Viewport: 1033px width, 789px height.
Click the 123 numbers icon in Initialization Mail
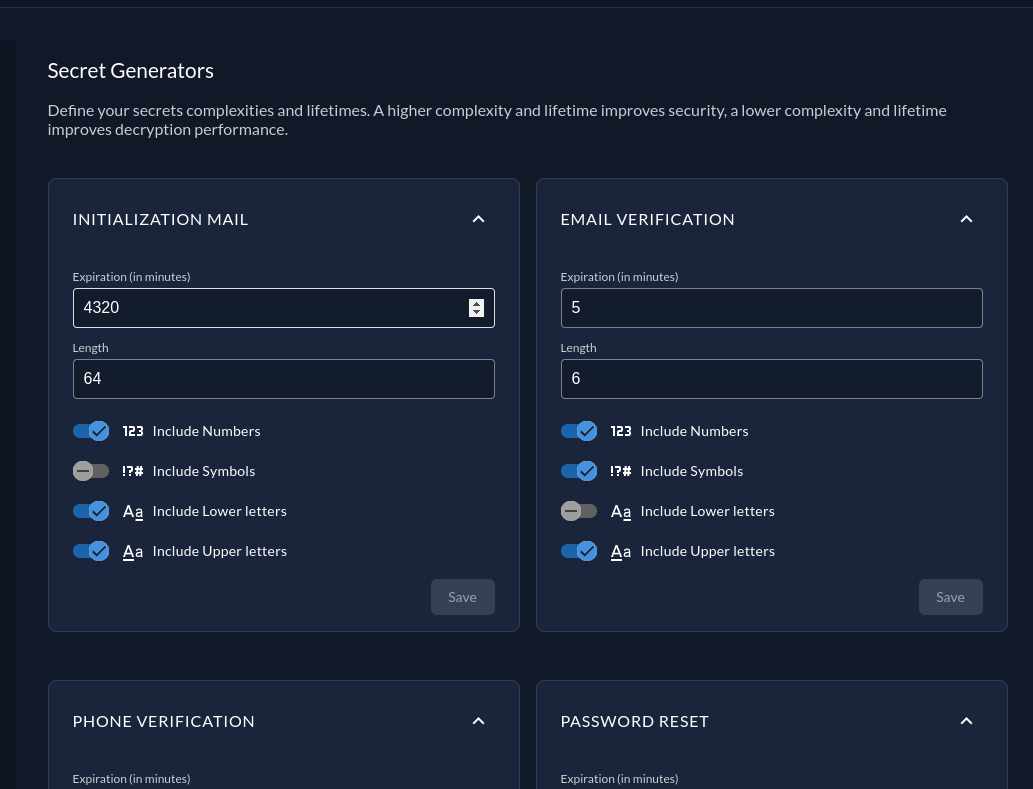[133, 431]
